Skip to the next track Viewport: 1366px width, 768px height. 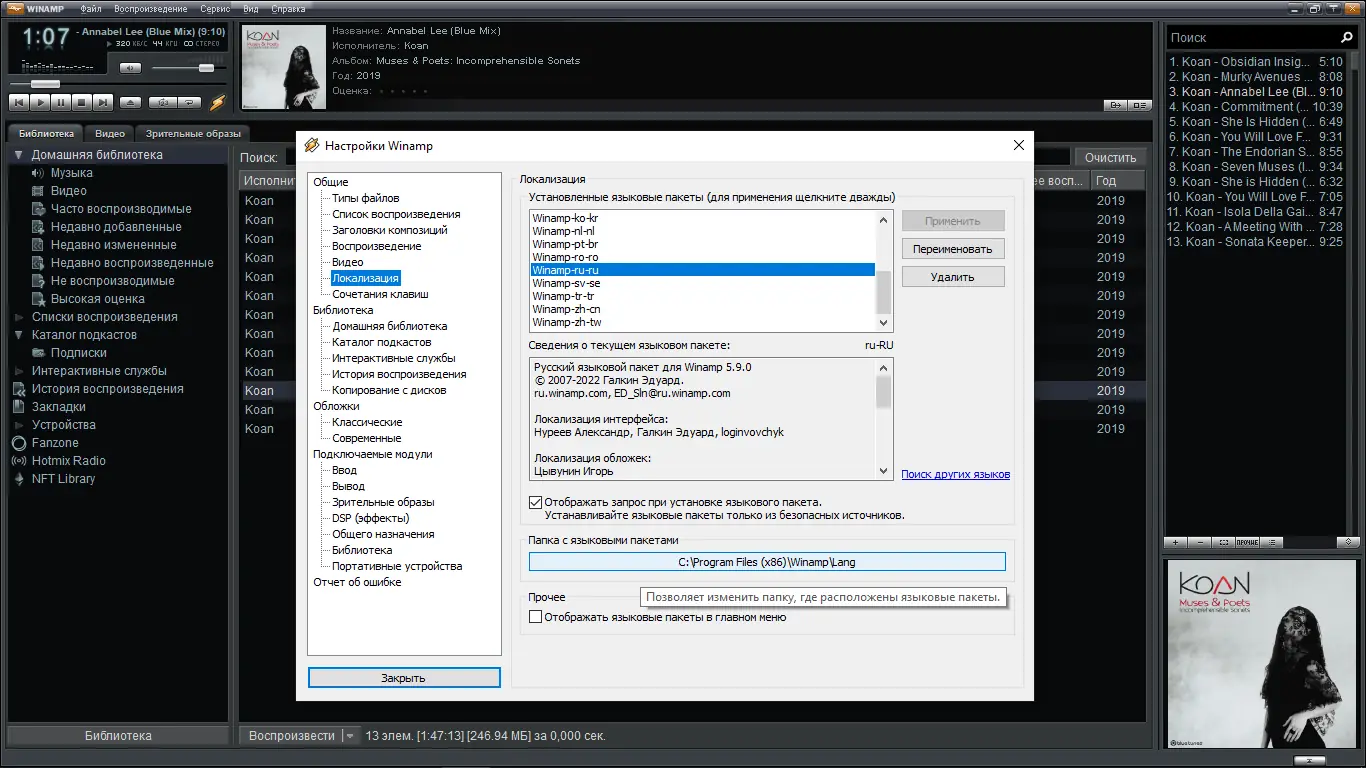tap(103, 102)
